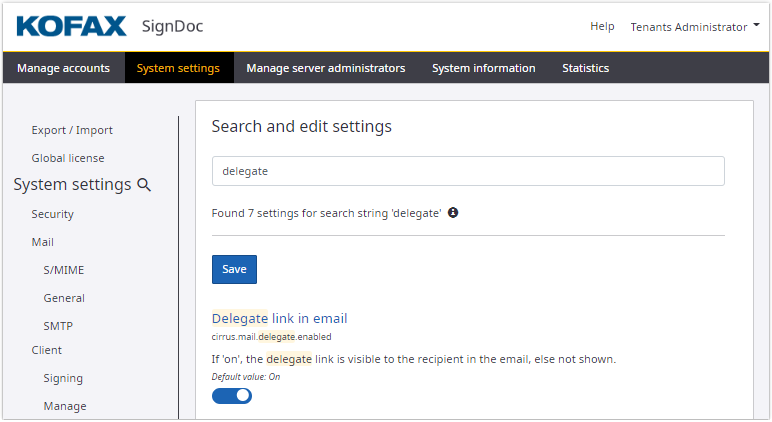Select S/MIME under Mail

tap(63, 270)
